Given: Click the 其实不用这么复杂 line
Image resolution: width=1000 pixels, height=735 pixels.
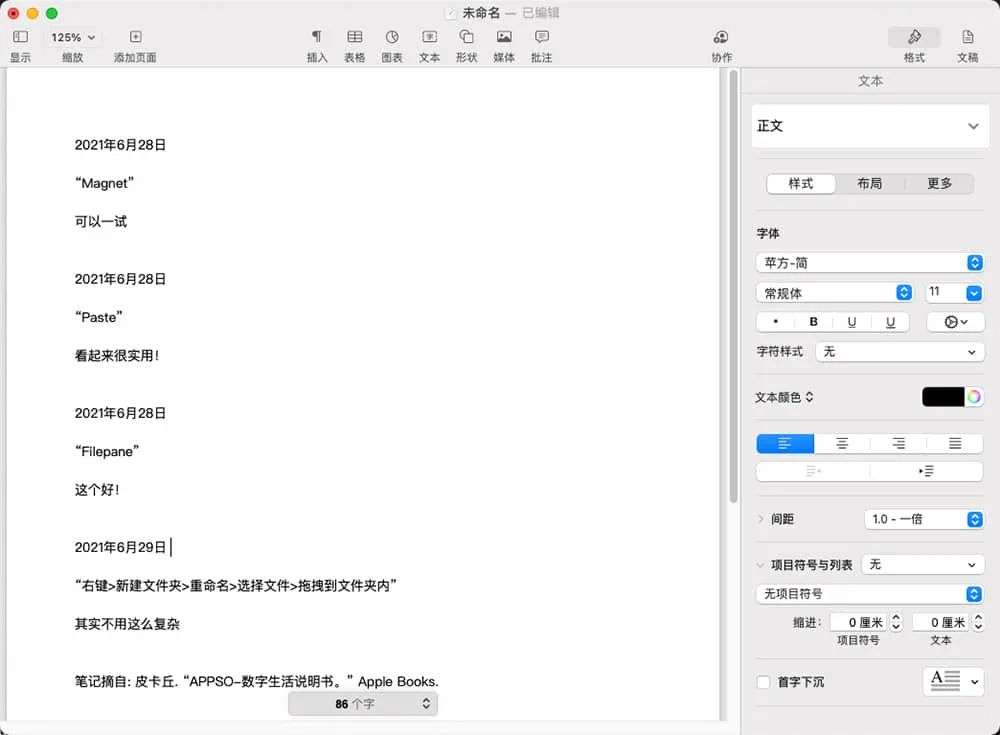Looking at the screenshot, I should point(127,624).
